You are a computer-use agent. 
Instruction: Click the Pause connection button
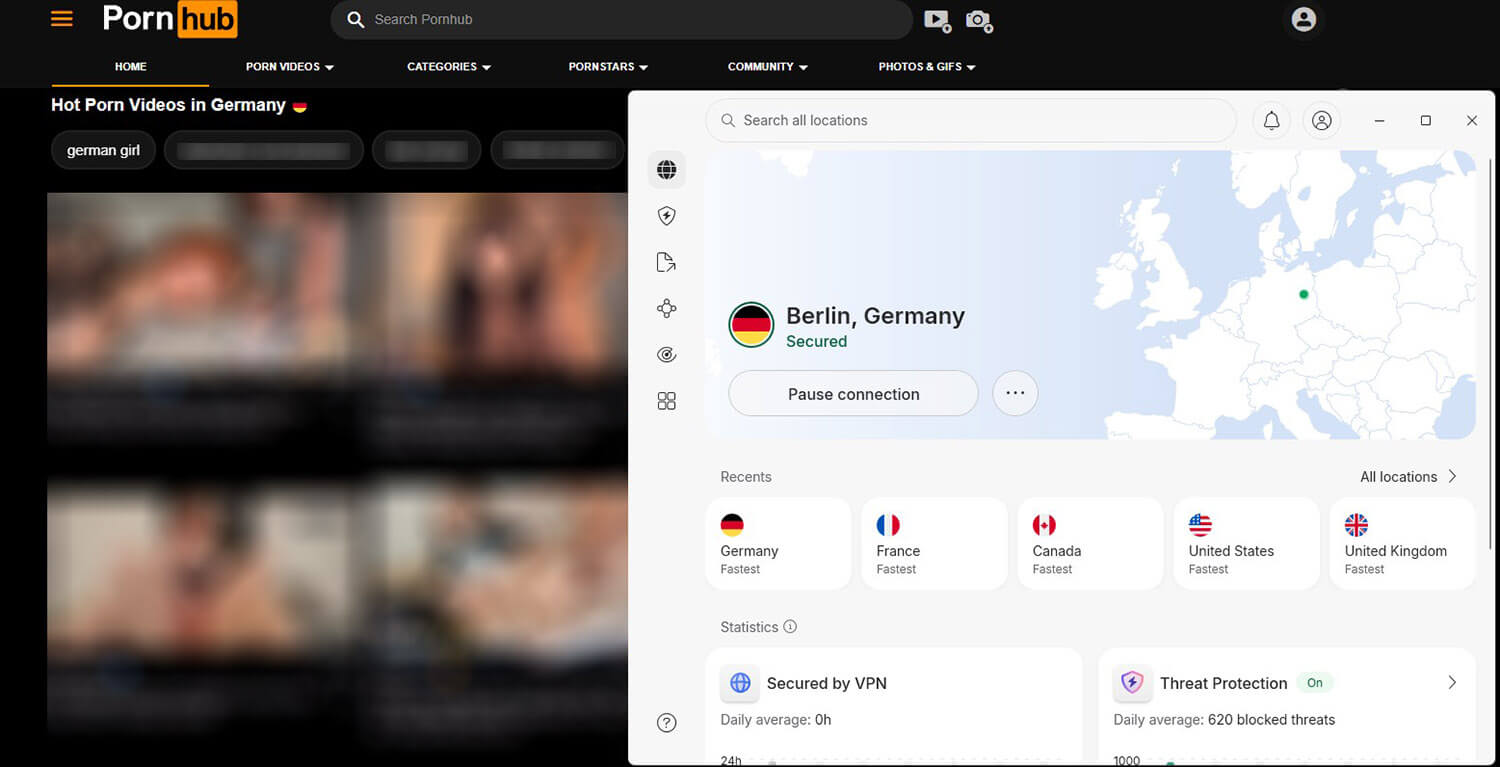[853, 393]
